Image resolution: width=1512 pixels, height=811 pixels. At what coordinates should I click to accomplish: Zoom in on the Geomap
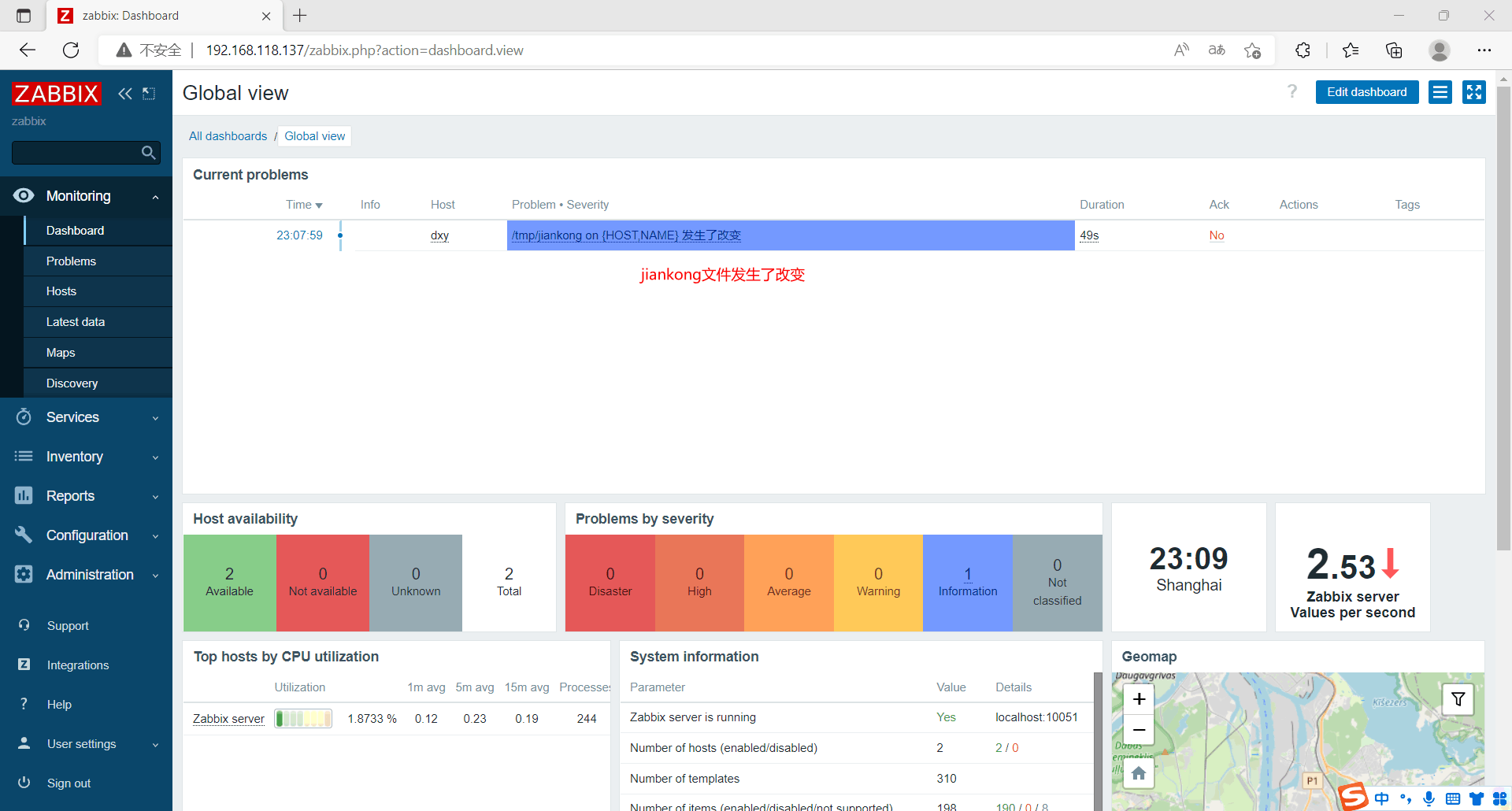[1139, 699]
